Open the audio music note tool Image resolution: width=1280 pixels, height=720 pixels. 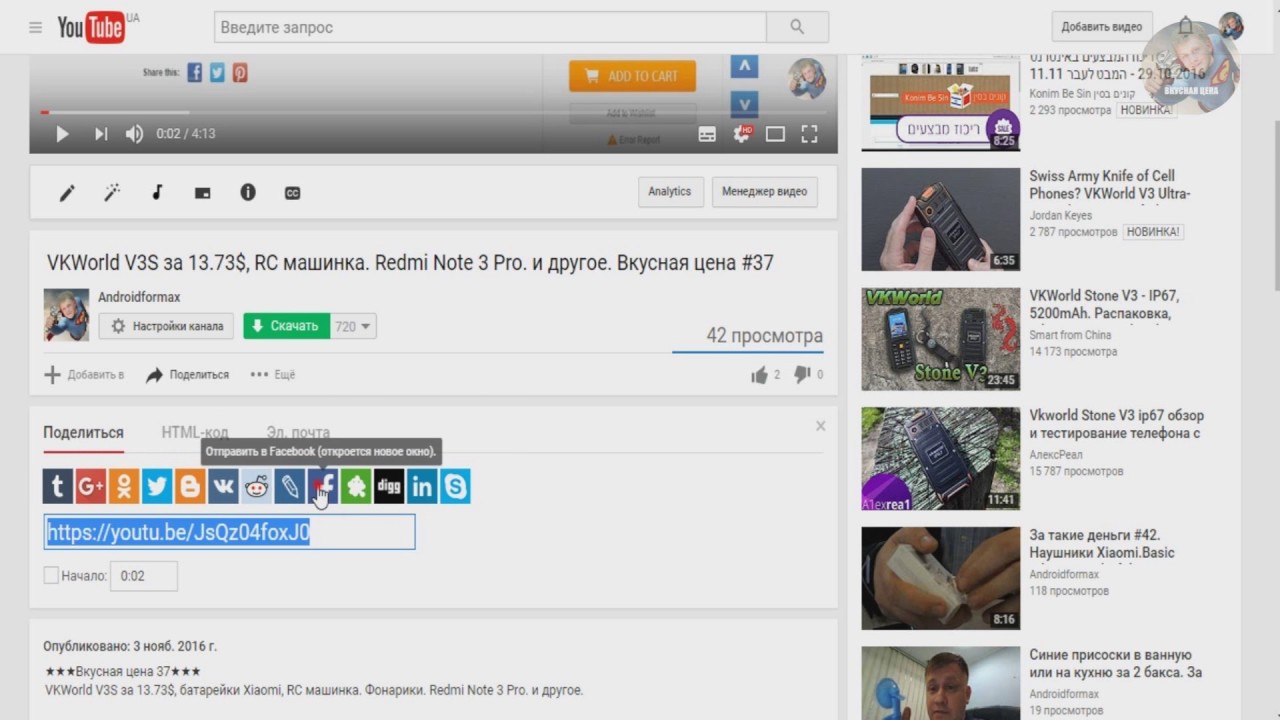(x=157, y=193)
